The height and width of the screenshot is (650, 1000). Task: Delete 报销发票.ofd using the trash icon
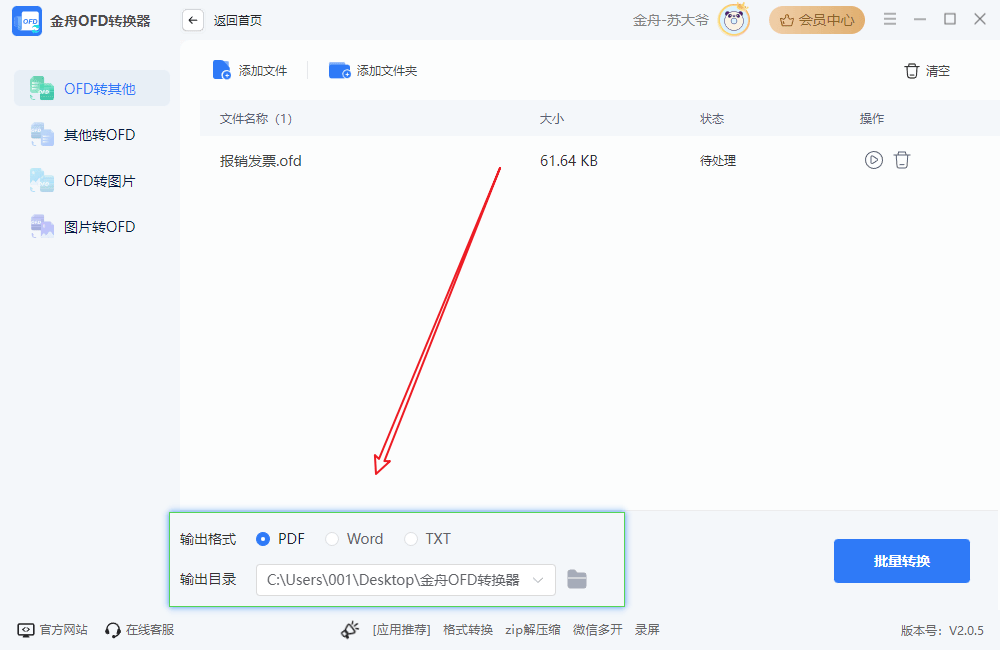click(x=902, y=159)
